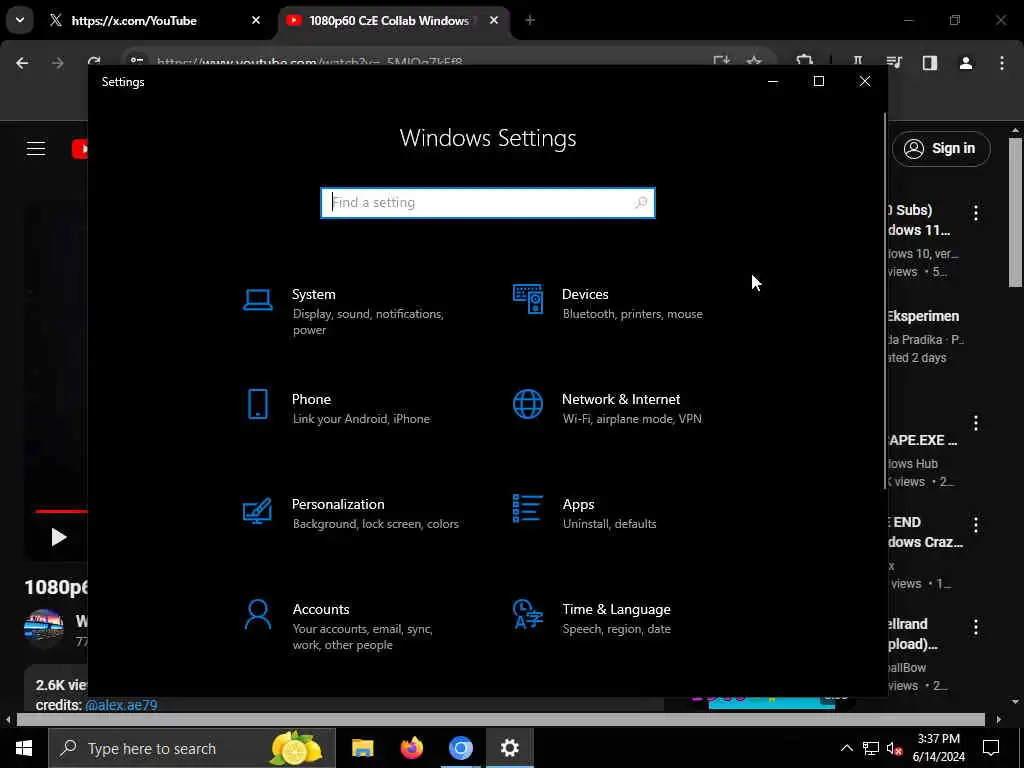Close the x.com/YouTube tab
Viewport: 1024px width, 768px height.
click(x=256, y=20)
